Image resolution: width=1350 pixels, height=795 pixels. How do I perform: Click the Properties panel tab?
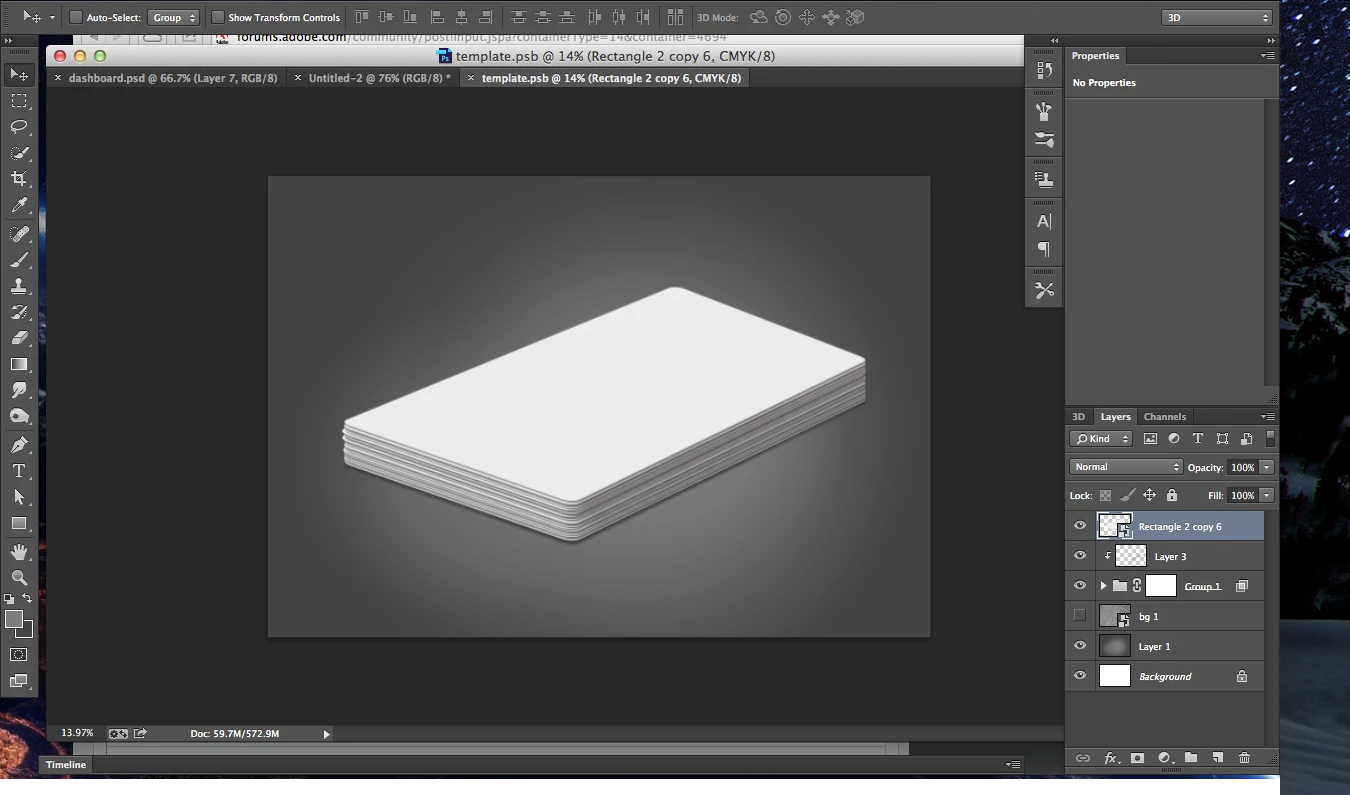point(1095,56)
